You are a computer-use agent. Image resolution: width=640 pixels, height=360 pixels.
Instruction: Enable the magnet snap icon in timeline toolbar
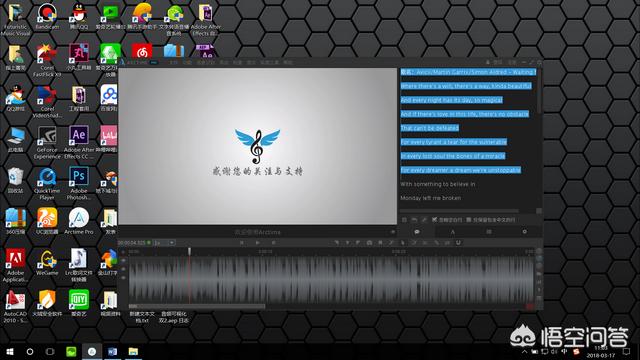(458, 242)
